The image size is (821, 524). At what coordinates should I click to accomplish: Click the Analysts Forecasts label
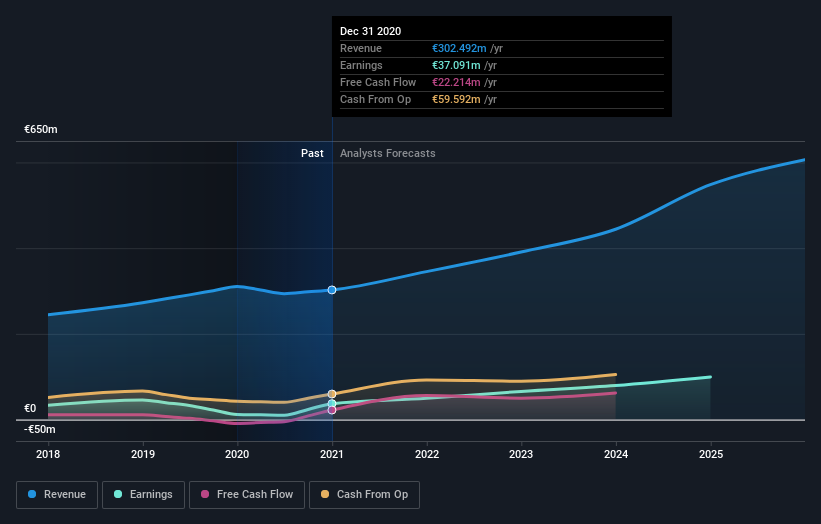tap(387, 153)
